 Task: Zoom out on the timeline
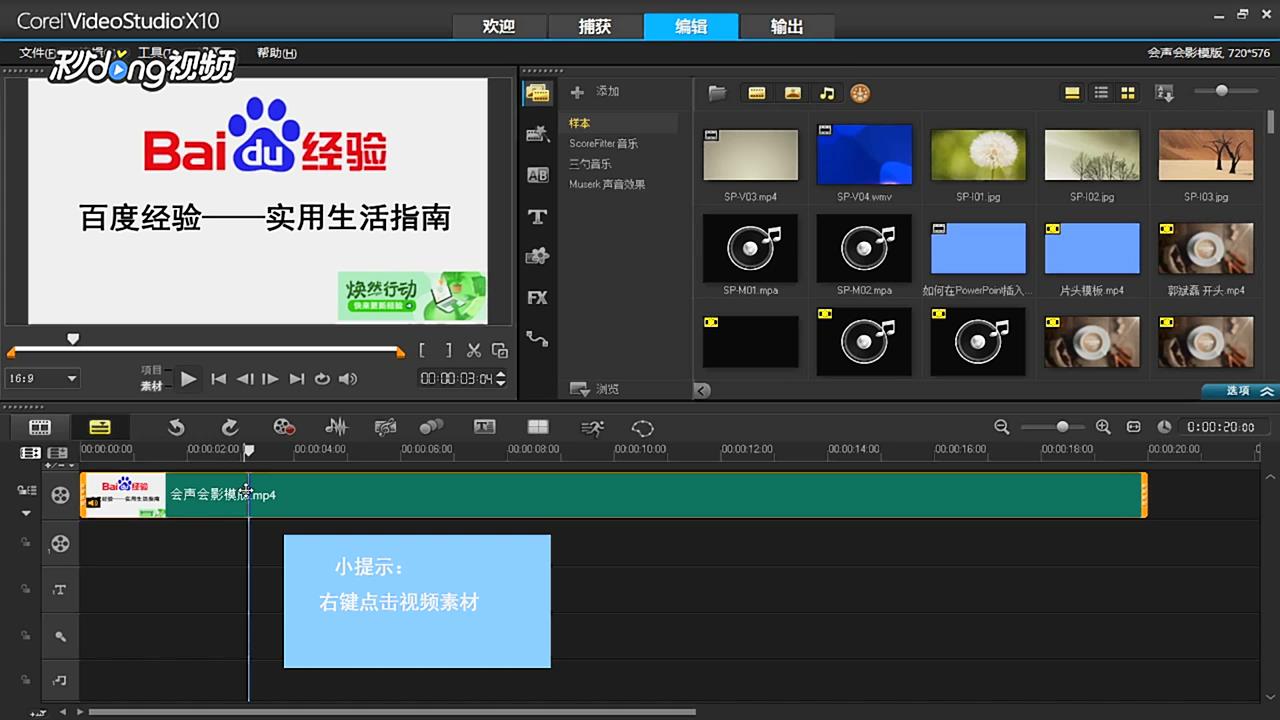(1002, 427)
